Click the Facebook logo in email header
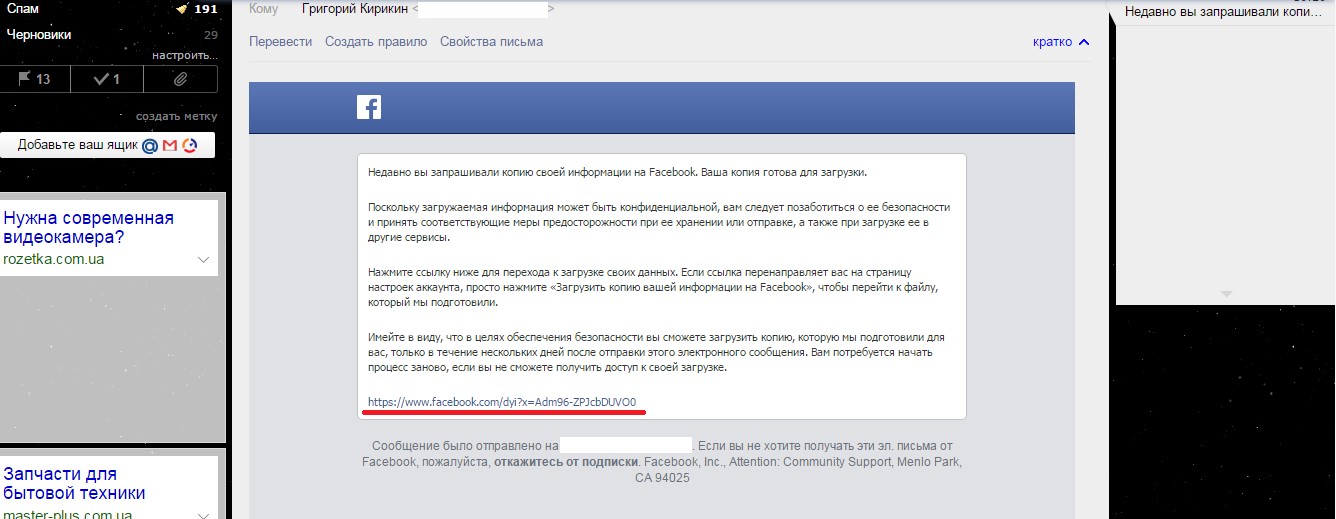This screenshot has height=519, width=1336. (x=369, y=107)
